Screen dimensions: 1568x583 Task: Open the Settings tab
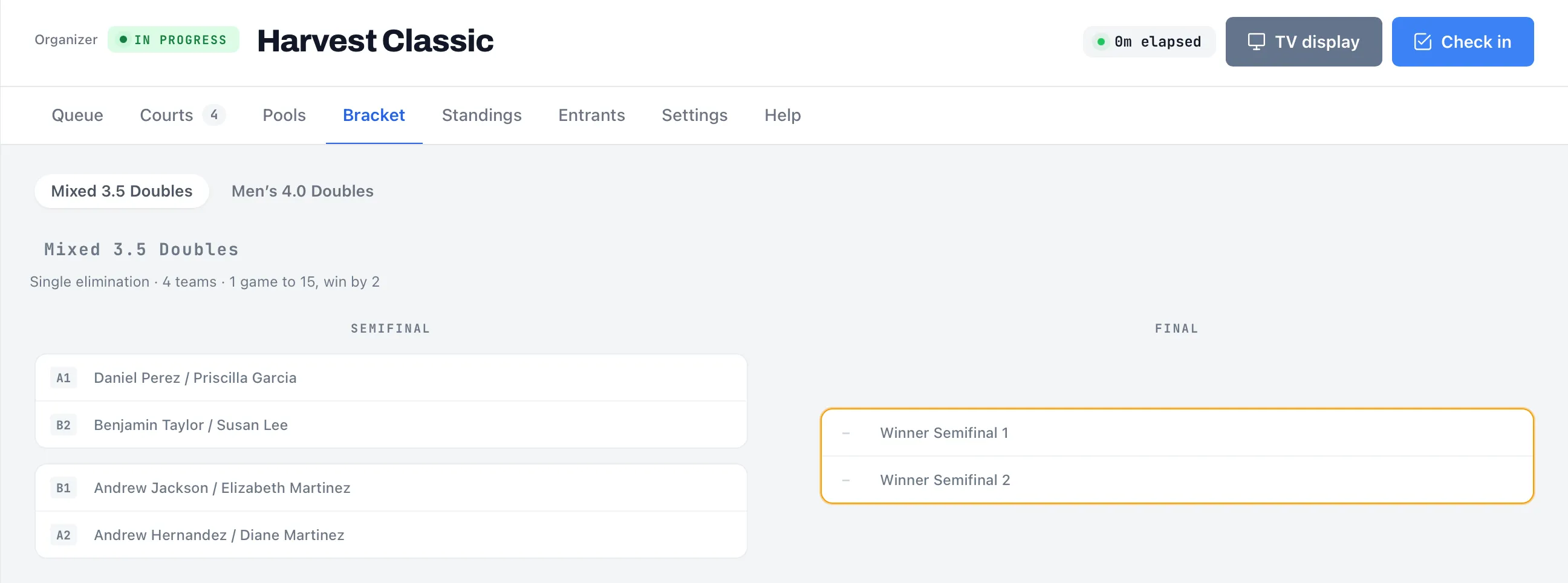(695, 115)
